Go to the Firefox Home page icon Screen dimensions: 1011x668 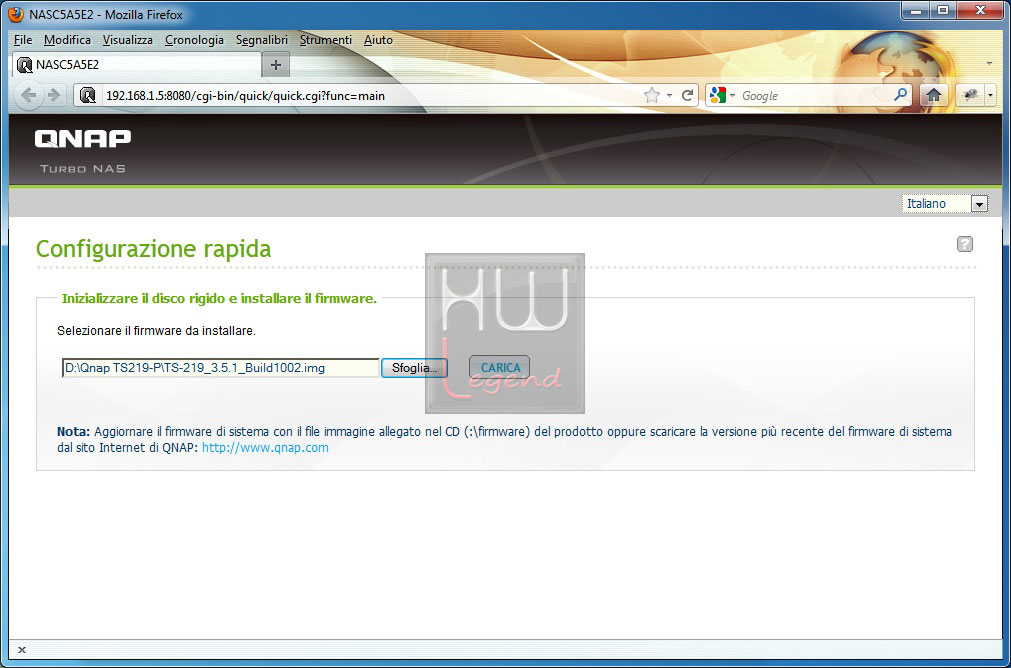tap(933, 95)
